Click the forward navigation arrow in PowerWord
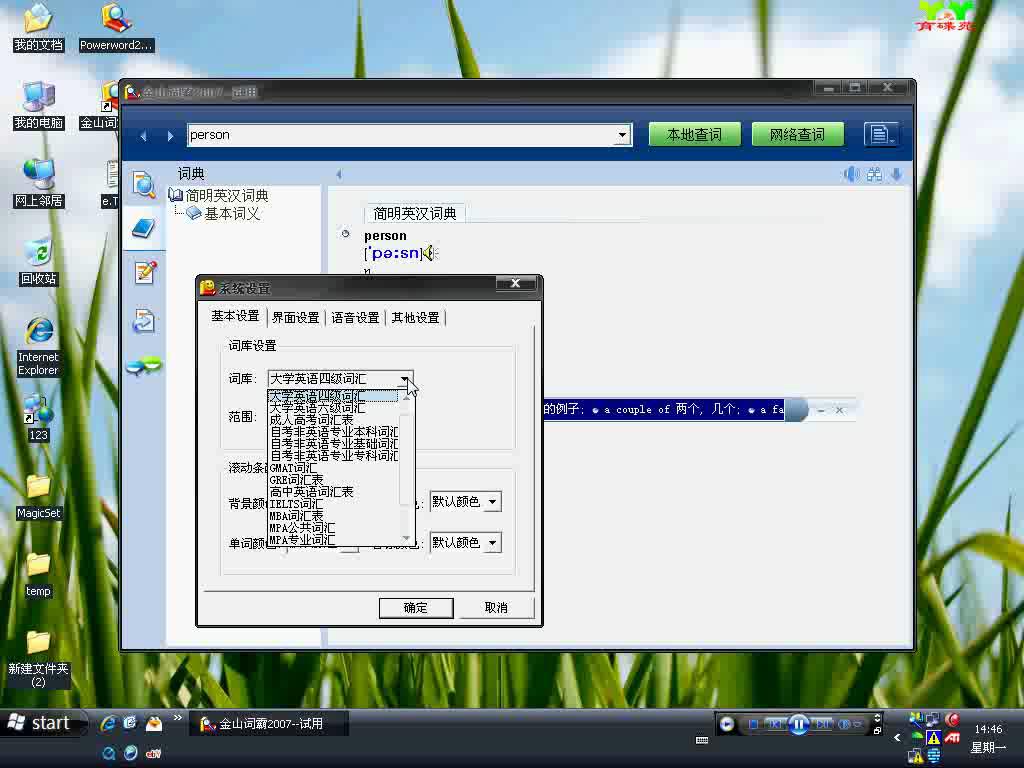The image size is (1024, 768). click(x=170, y=136)
